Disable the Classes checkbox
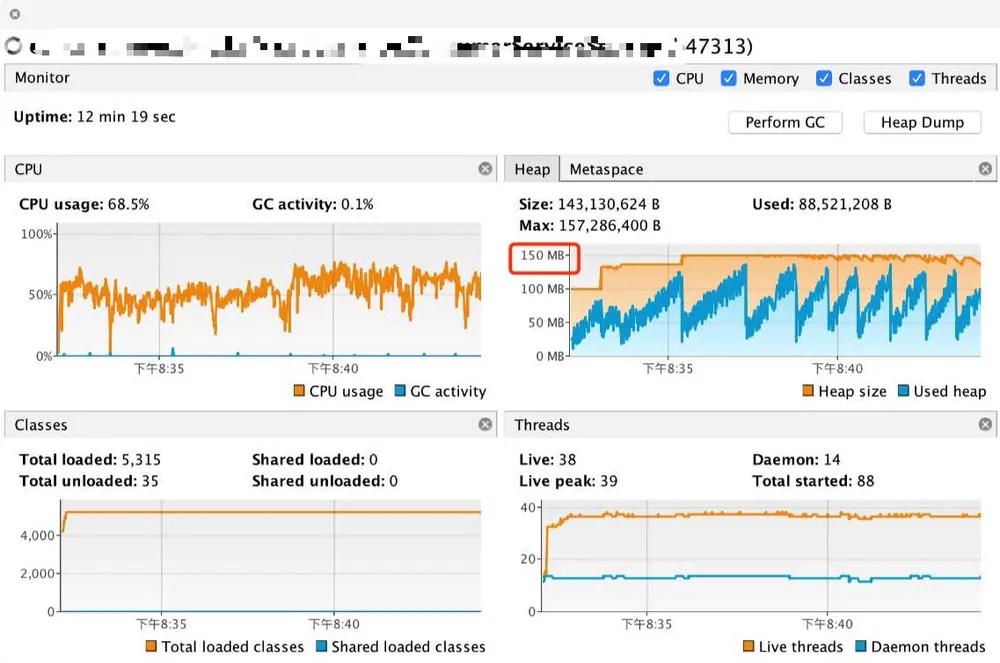 coord(824,78)
